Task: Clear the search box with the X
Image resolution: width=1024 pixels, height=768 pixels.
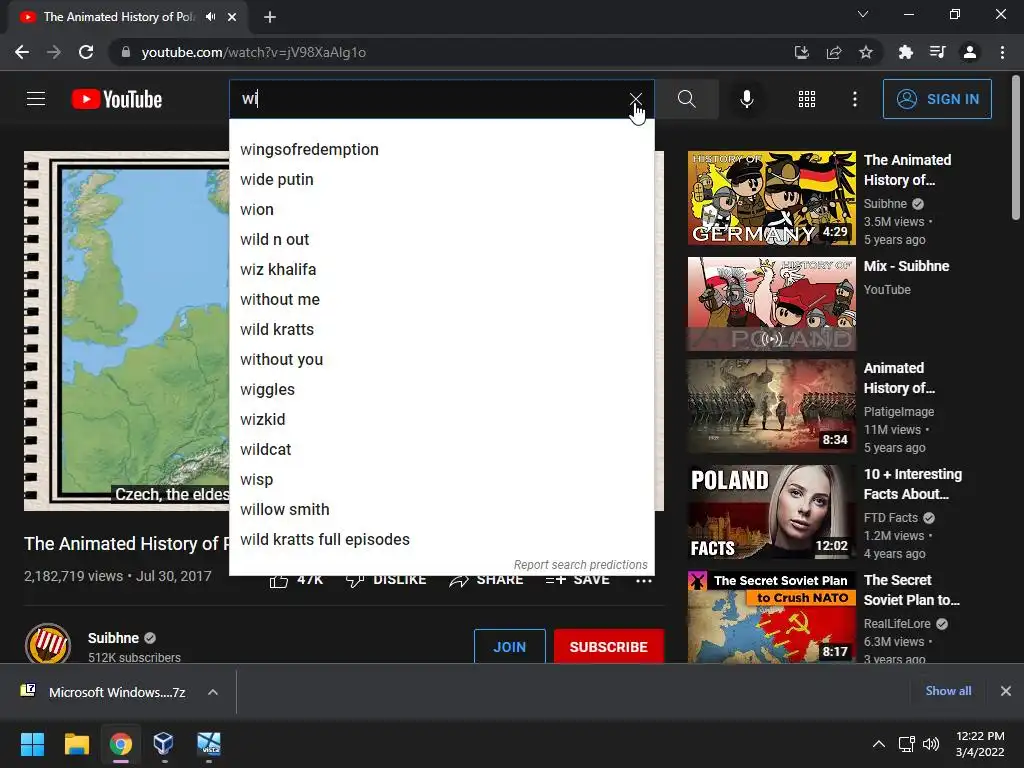Action: coord(635,99)
